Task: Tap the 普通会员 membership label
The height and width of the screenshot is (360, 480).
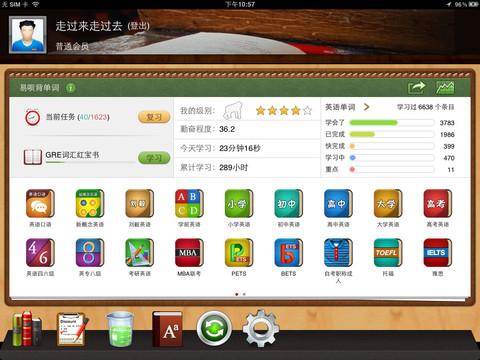Action: (x=72, y=46)
